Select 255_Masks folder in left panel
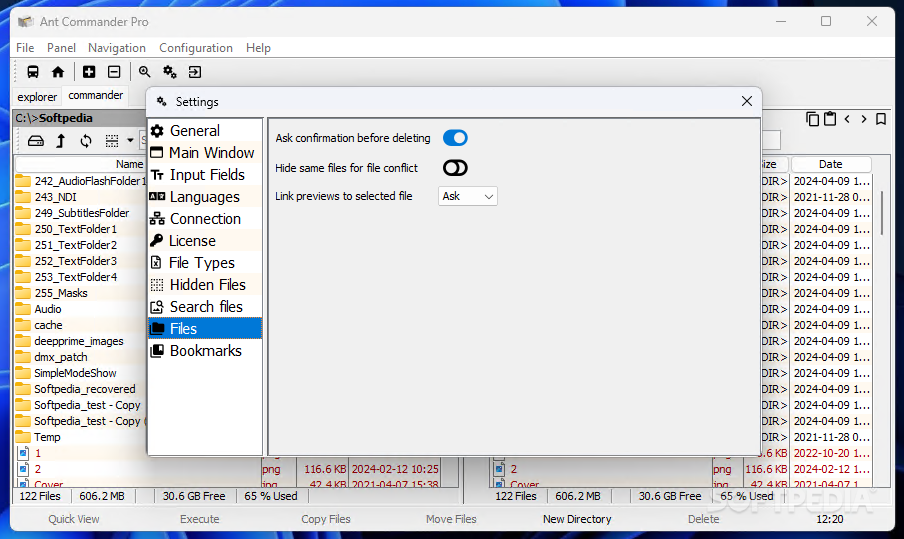This screenshot has width=904, height=539. pyautogui.click(x=61, y=293)
